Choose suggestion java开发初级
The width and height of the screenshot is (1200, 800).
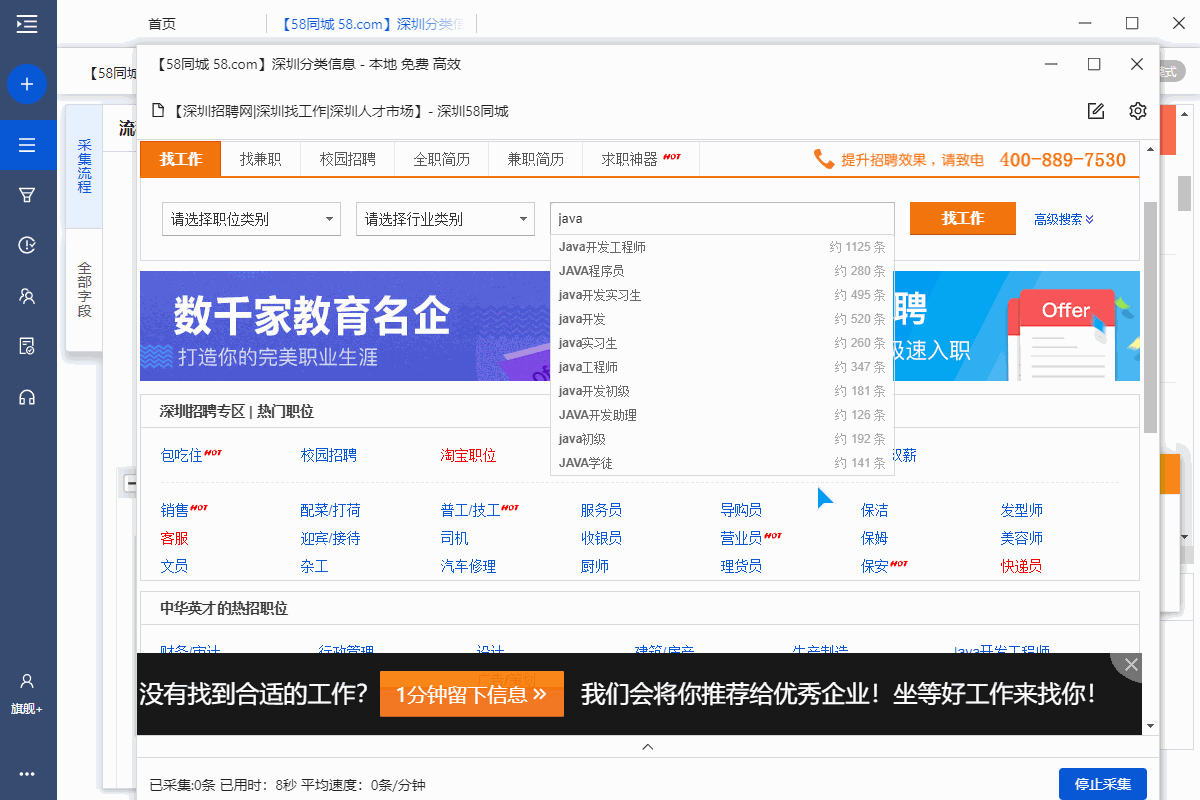[x=722, y=391]
